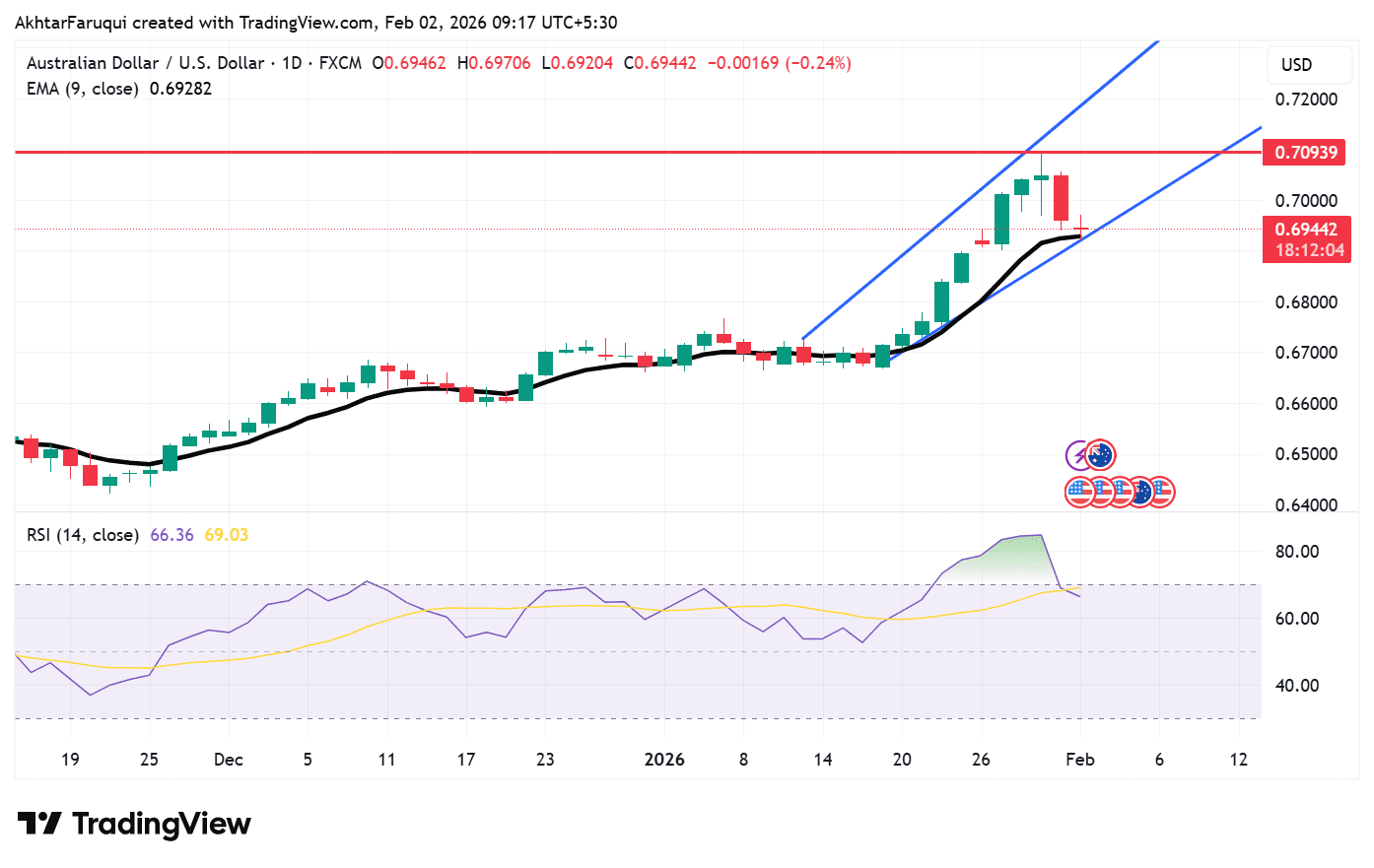This screenshot has width=1374, height=868.
Task: Open the first US flag event marker
Action: (x=1078, y=493)
